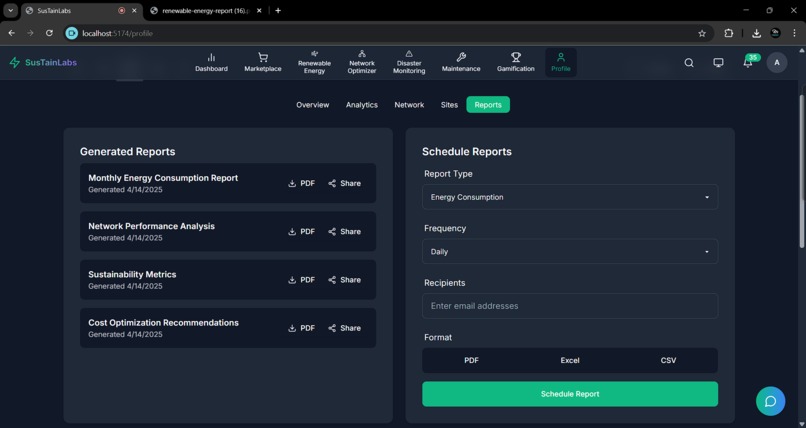The height and width of the screenshot is (428, 806).
Task: Open the Report Type dropdown
Action: tap(570, 197)
